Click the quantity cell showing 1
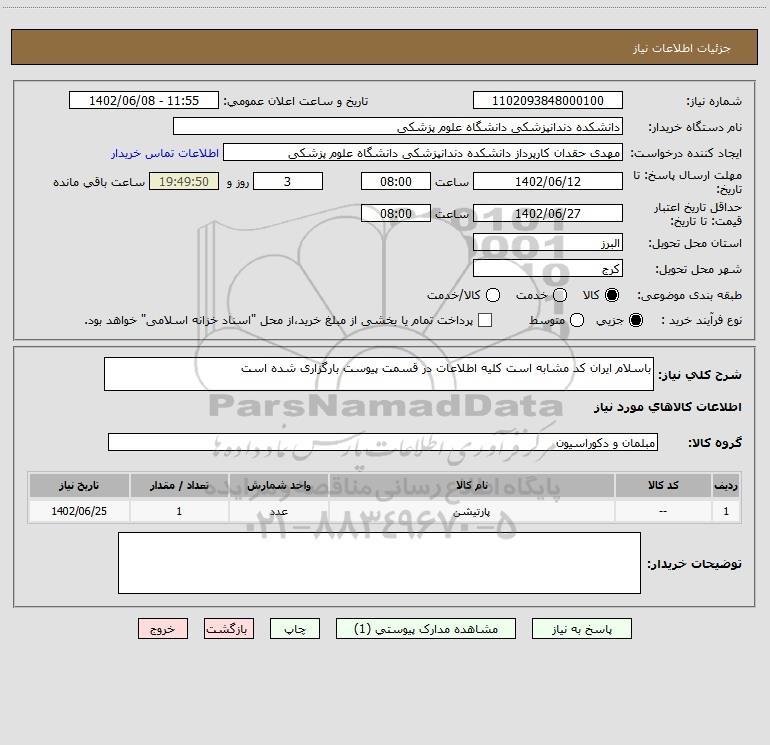770x745 pixels. 179,512
